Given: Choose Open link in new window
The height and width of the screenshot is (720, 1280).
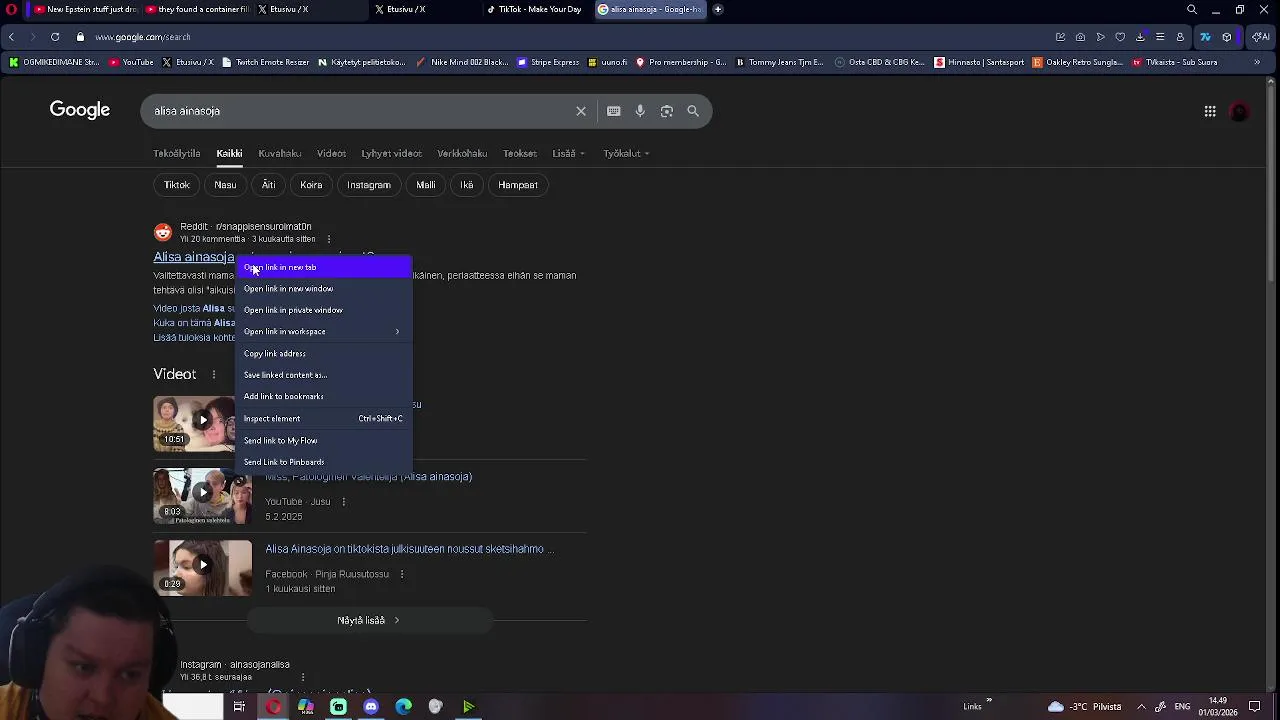Looking at the screenshot, I should point(323,289).
